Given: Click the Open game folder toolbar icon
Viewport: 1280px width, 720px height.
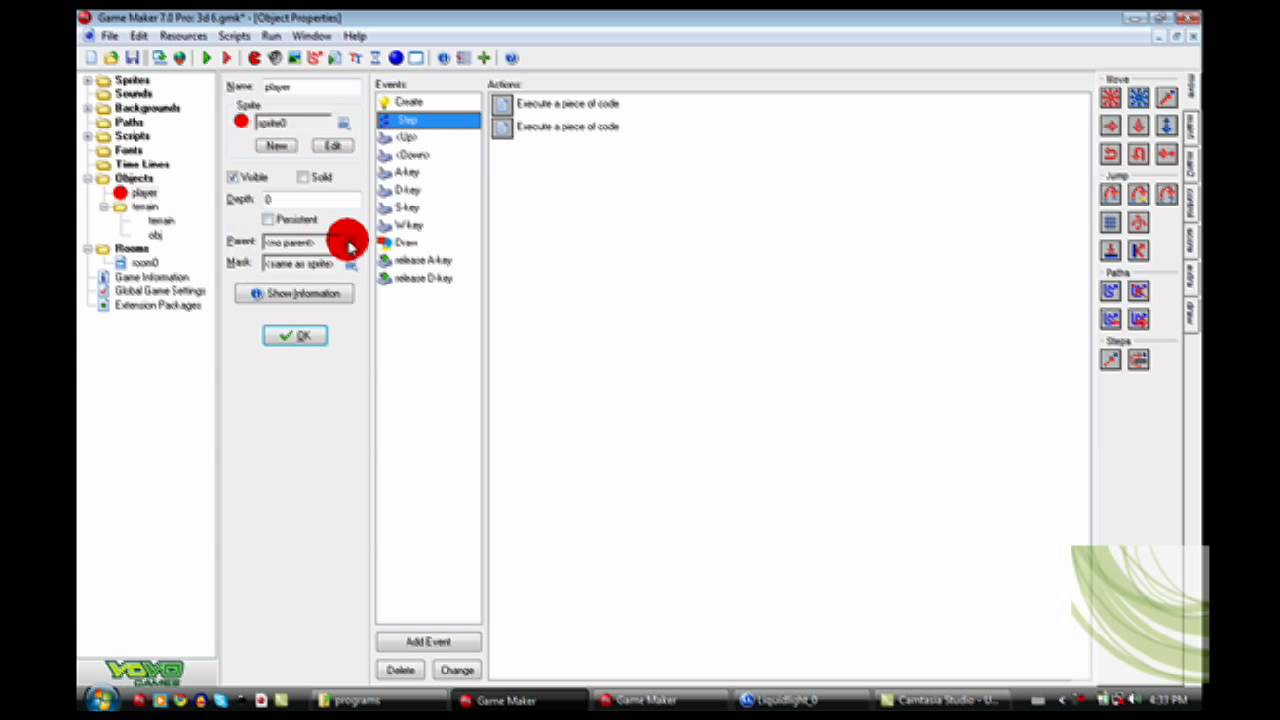Looking at the screenshot, I should (111, 58).
